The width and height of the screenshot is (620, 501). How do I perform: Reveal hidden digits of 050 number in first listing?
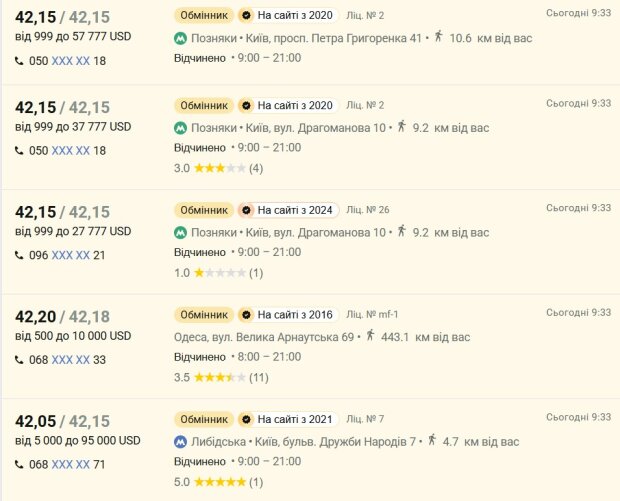tap(71, 61)
